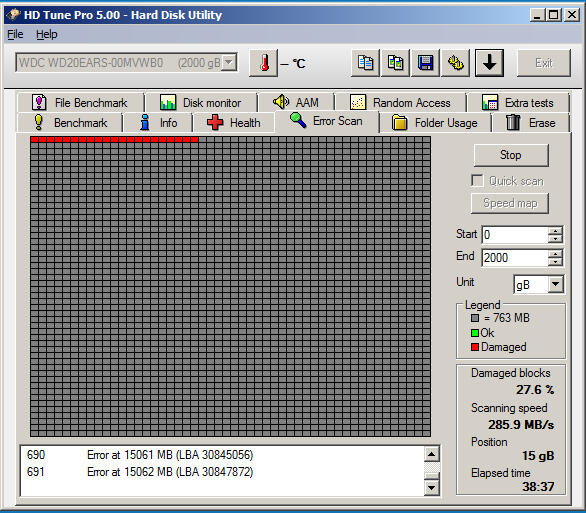This screenshot has width=586, height=513.
Task: Open the File menu
Action: tap(15, 34)
